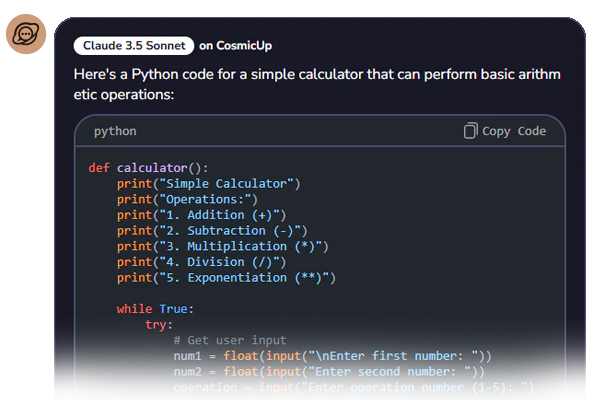Viewport: 600px width, 400px height.
Task: Place cursor on "def calculator():" line
Action: pos(148,168)
